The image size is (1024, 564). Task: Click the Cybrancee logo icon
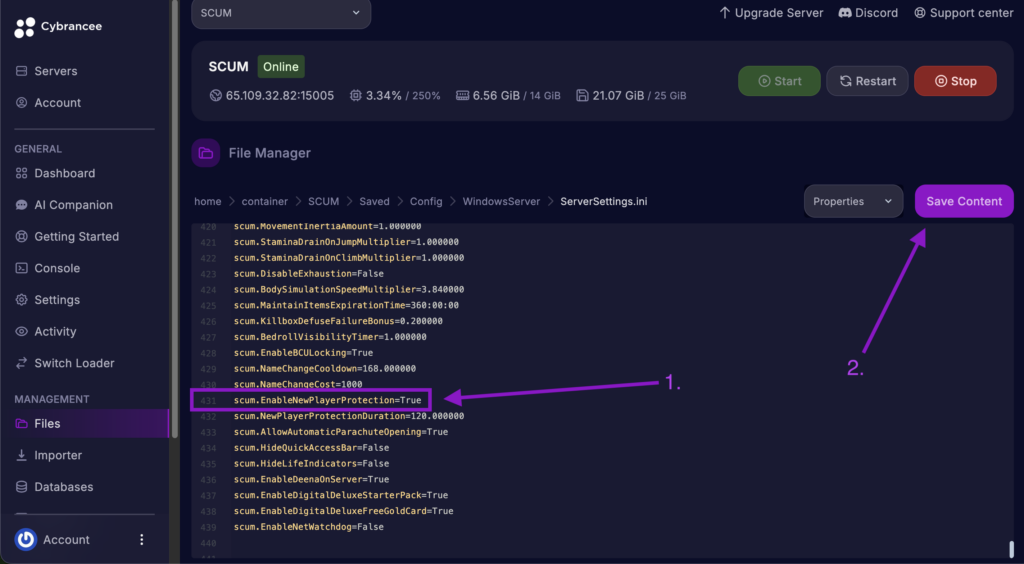tap(25, 27)
